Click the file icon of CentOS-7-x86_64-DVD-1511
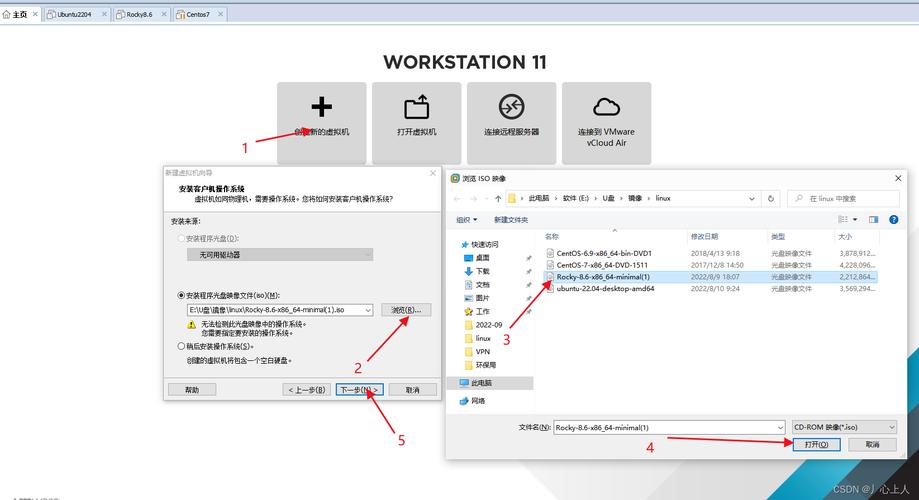 pyautogui.click(x=550, y=265)
